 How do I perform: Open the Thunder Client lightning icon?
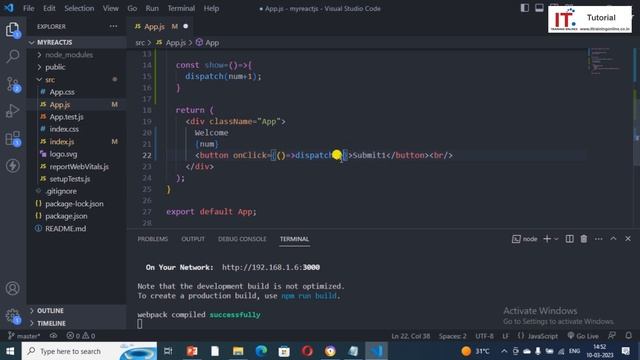[13, 166]
